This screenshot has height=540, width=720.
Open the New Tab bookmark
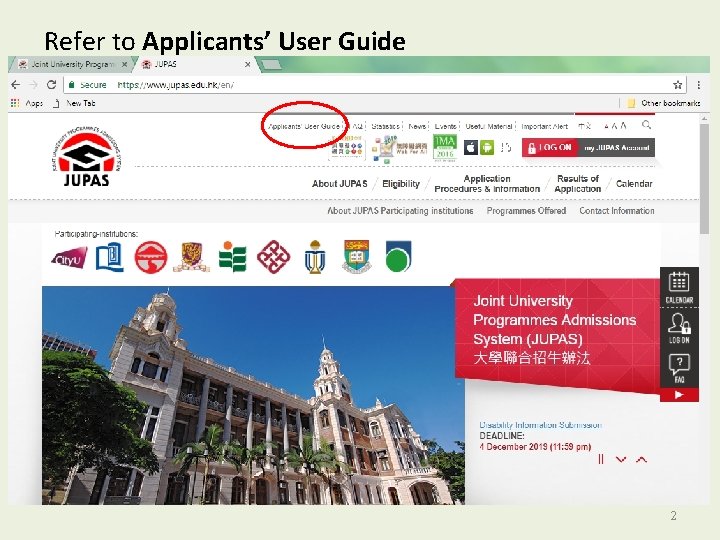click(74, 103)
